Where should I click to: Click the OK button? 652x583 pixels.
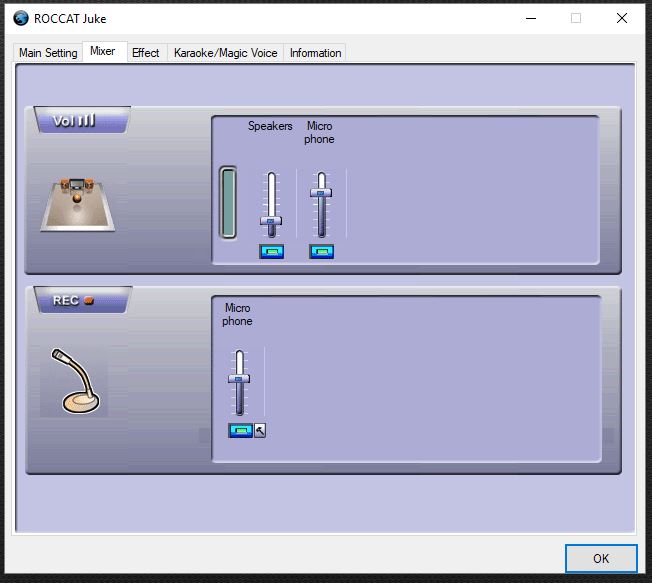click(601, 558)
